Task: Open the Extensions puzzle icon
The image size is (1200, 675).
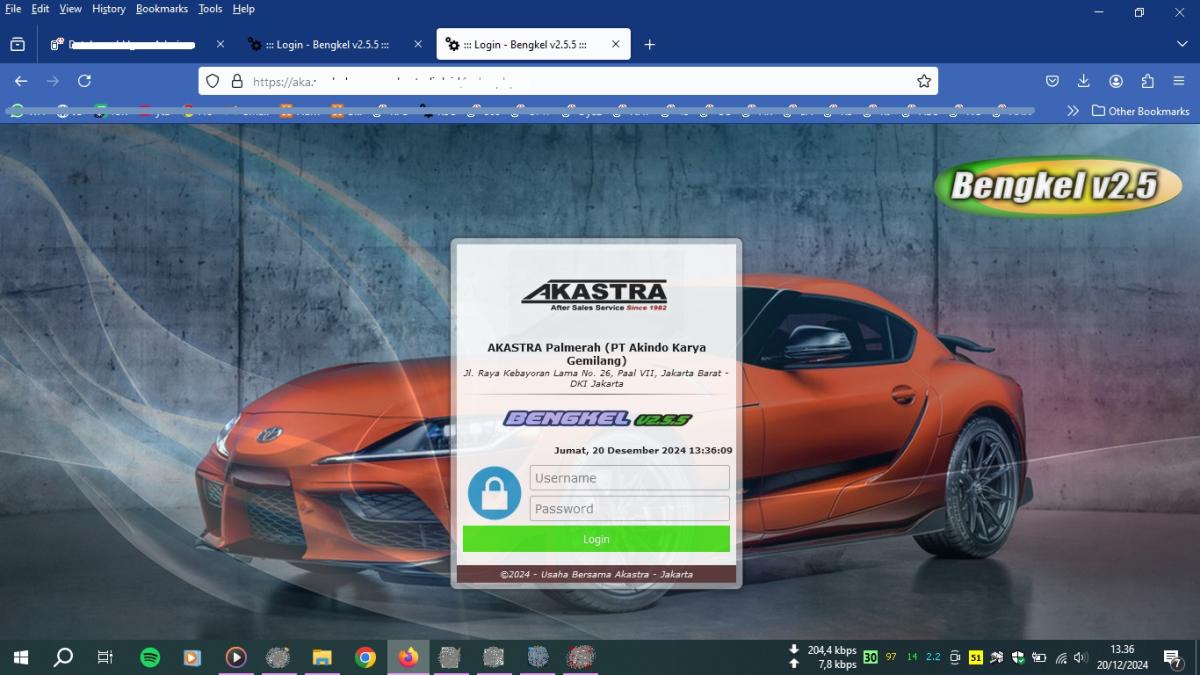Action: point(1148,81)
